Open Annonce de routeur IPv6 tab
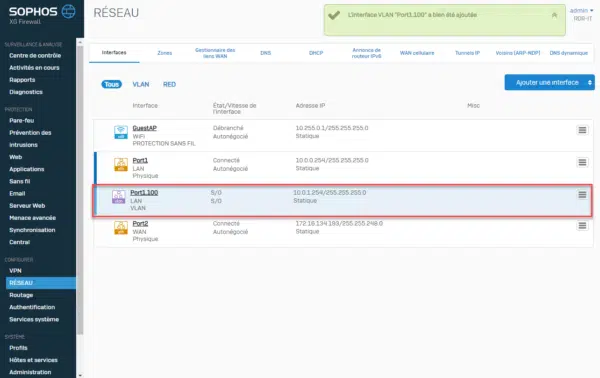 [x=367, y=53]
